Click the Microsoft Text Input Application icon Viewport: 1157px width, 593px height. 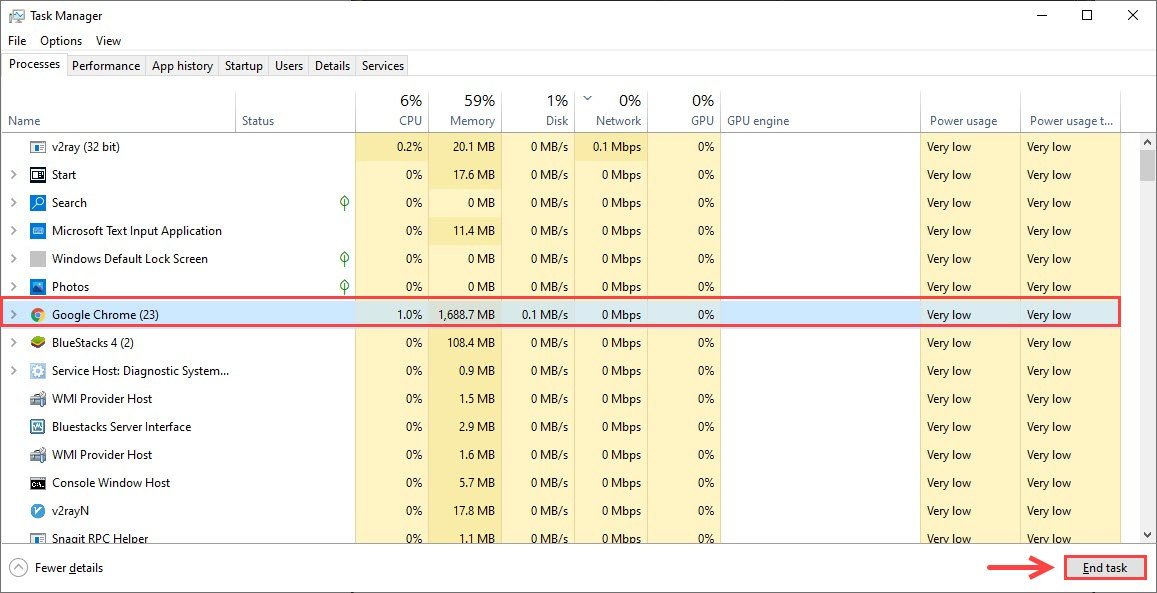(x=38, y=231)
